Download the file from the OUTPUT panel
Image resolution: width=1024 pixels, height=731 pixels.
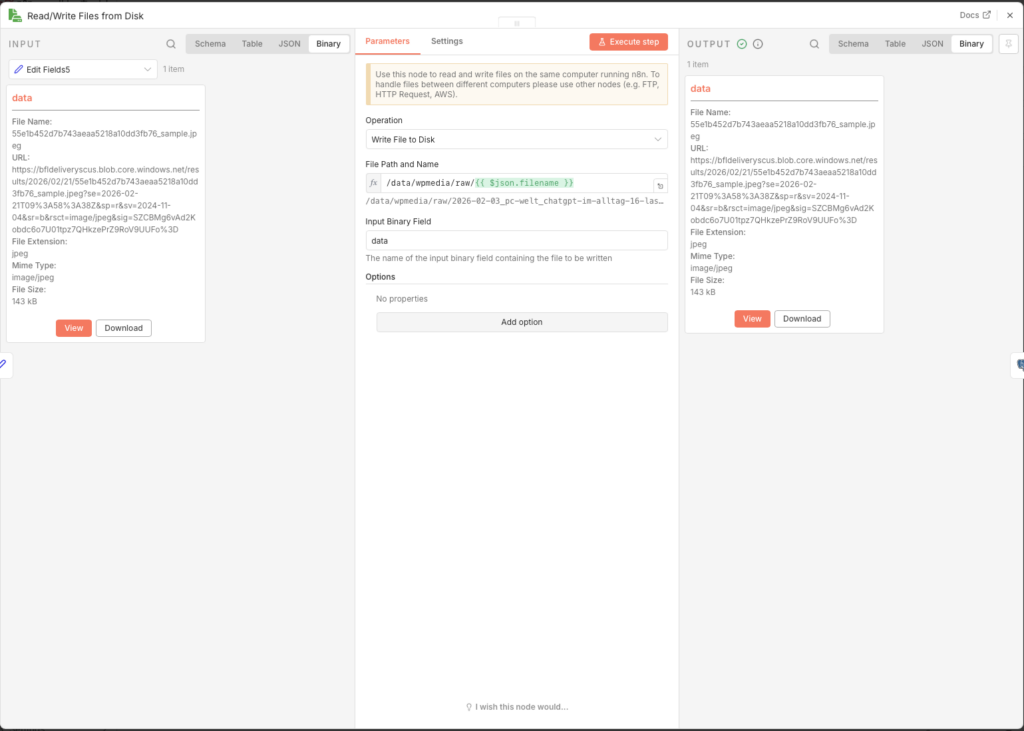click(802, 319)
